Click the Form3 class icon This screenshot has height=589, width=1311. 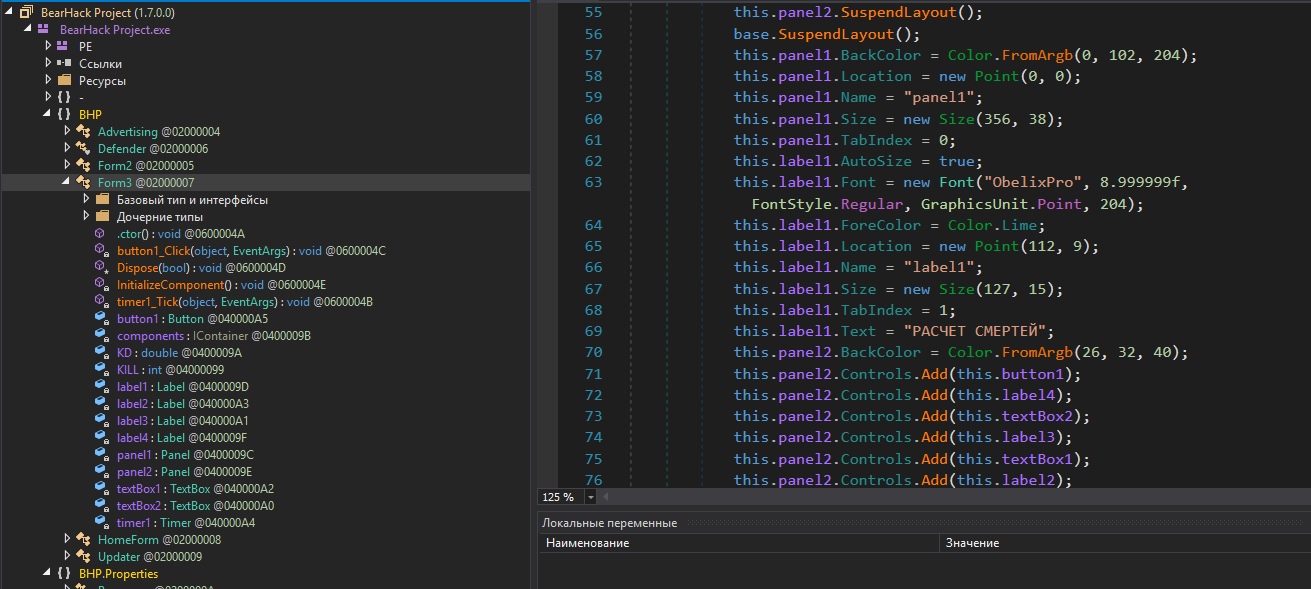pyautogui.click(x=83, y=182)
